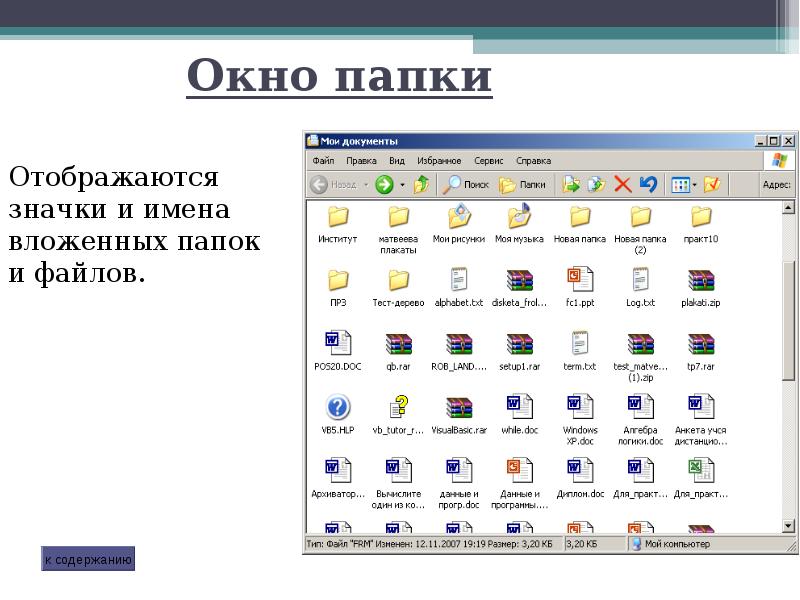Select the Институт folder
The width and height of the screenshot is (800, 600).
338,218
